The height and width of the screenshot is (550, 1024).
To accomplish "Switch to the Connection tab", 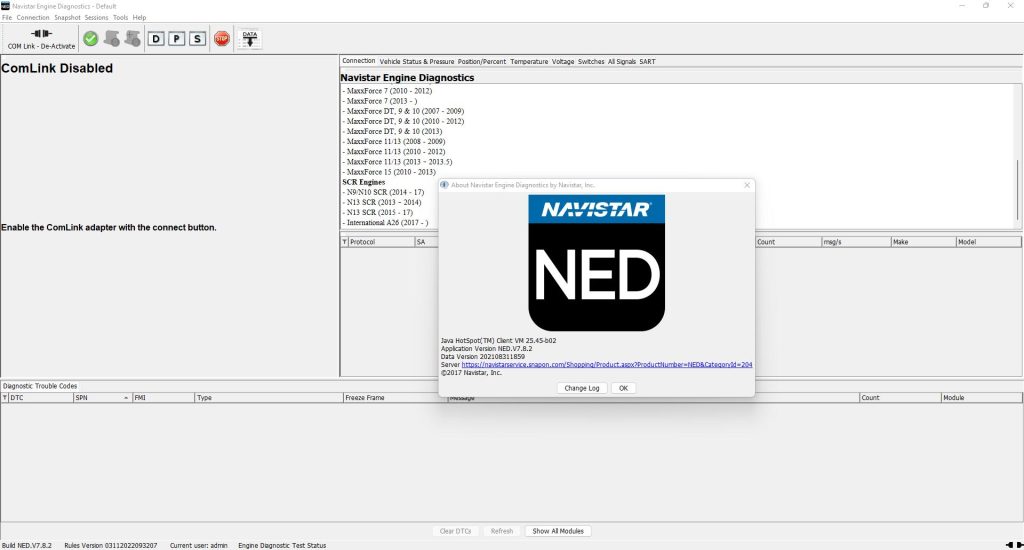I will tap(359, 61).
